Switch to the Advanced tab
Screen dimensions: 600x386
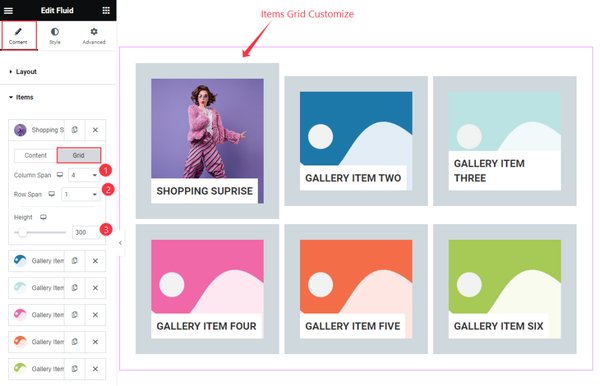pos(94,36)
